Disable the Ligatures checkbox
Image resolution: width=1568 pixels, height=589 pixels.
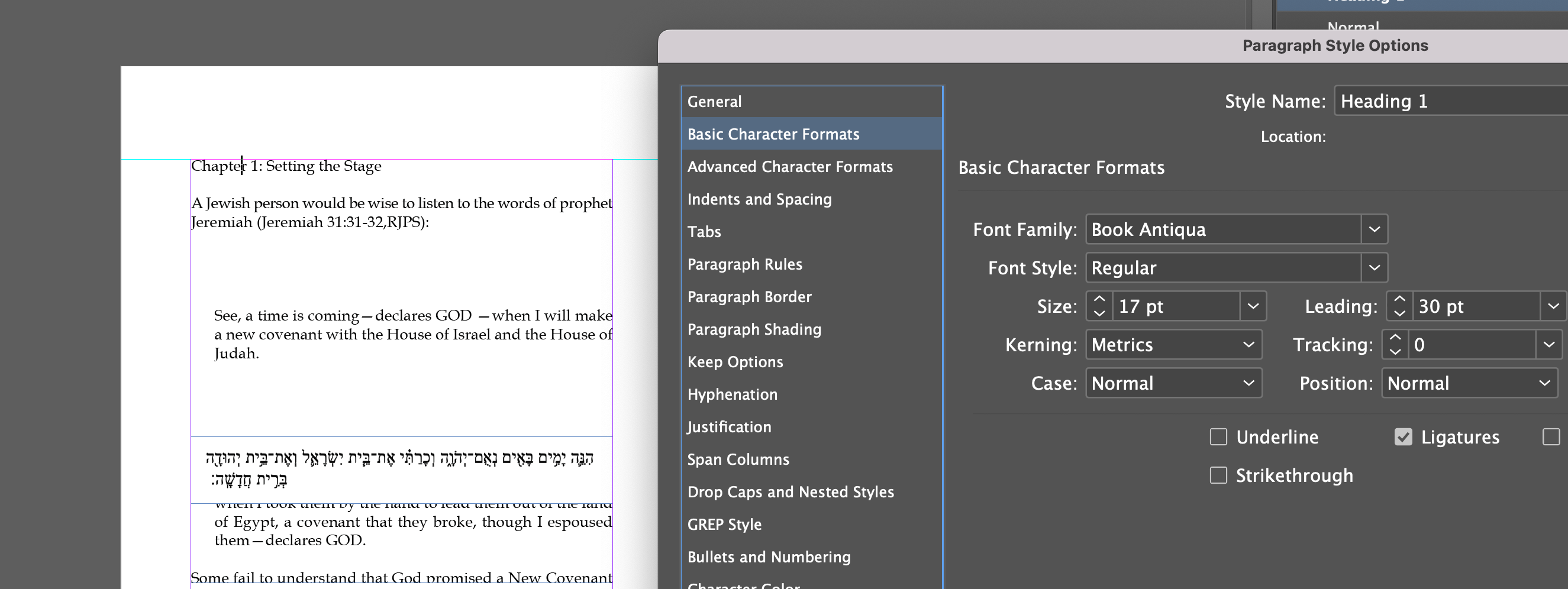click(1402, 436)
